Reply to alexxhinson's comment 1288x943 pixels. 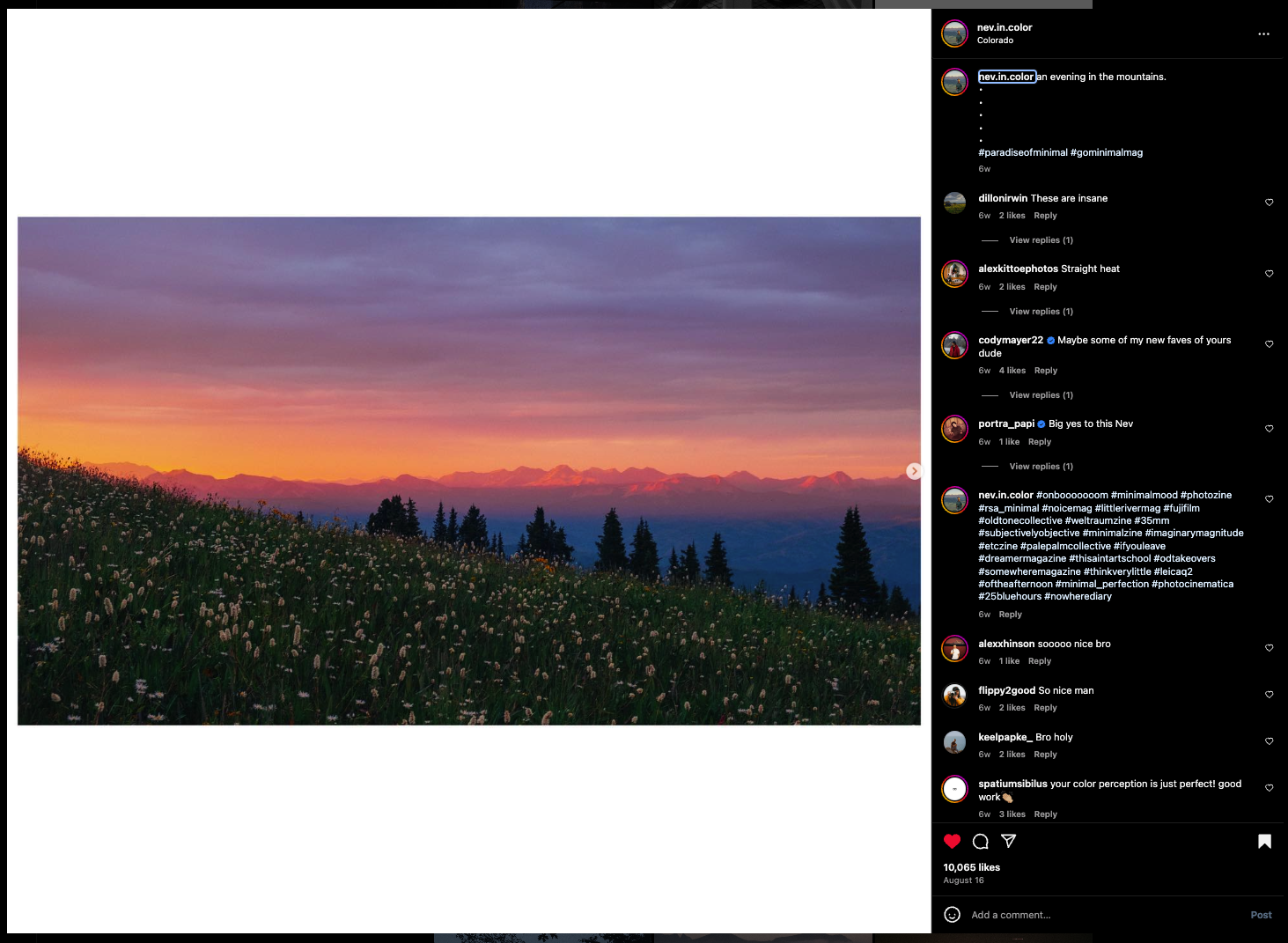1039,661
